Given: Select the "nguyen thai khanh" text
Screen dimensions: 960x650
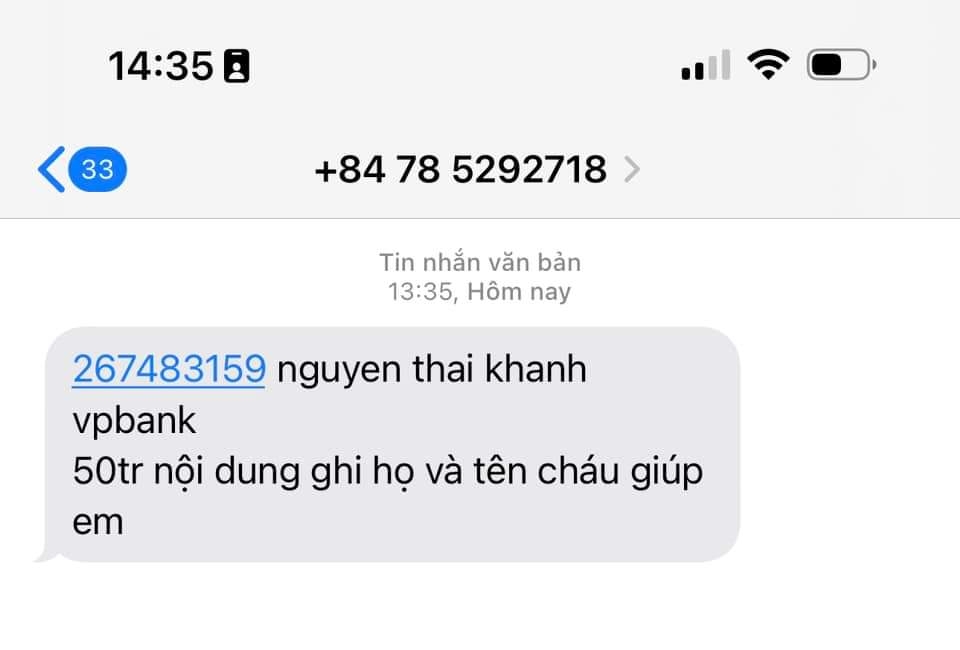Looking at the screenshot, I should click(x=432, y=370).
